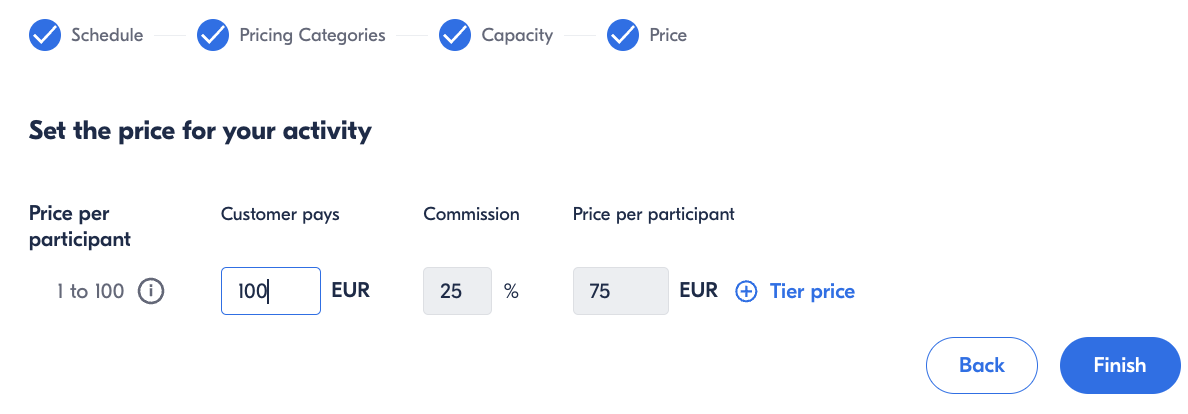Select the Price step label
The image size is (1188, 414).
(x=668, y=35)
